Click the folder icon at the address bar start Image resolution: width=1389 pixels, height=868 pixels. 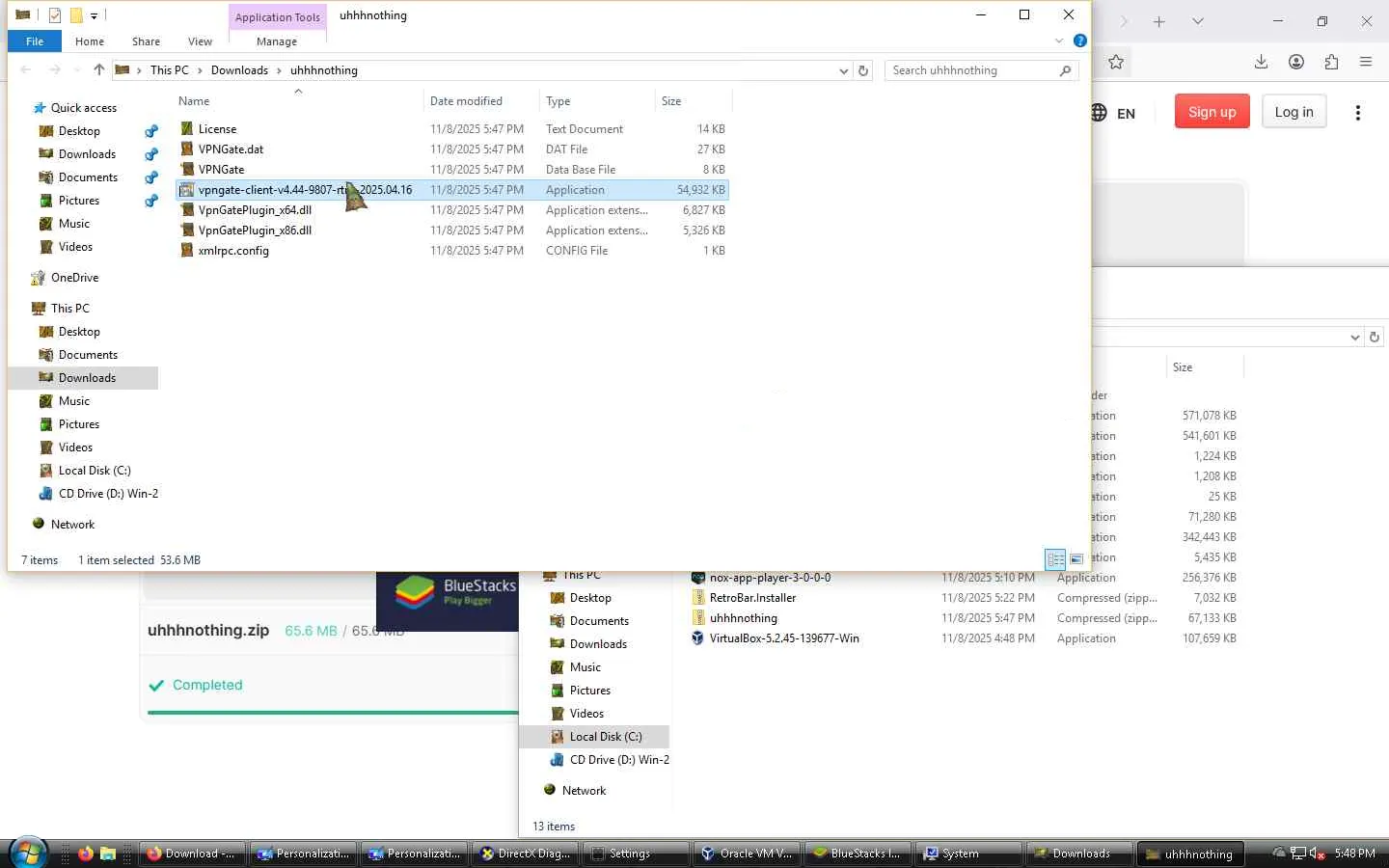pos(123,69)
